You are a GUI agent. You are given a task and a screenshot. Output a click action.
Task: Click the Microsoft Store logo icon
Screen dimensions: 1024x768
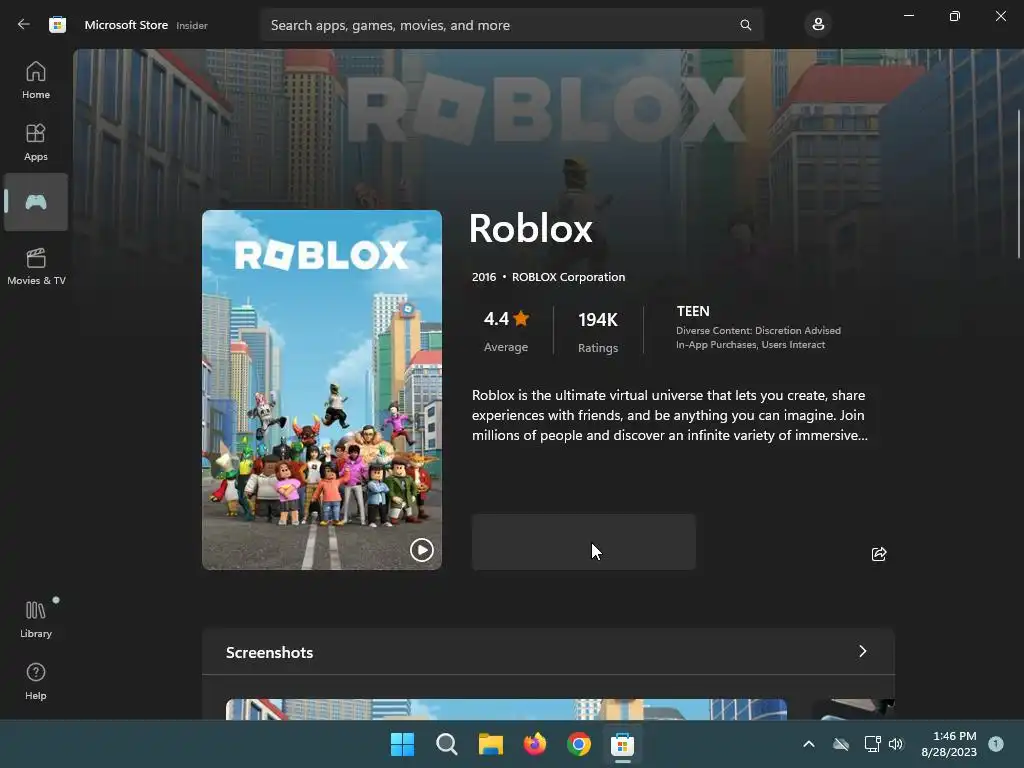click(x=57, y=25)
